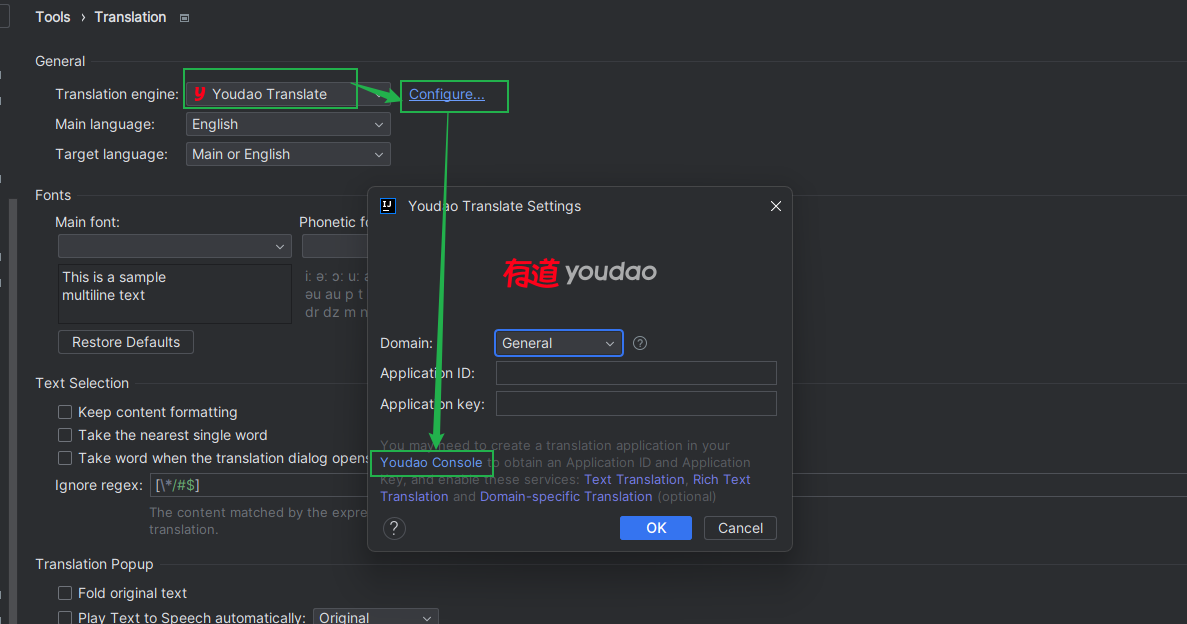This screenshot has width=1187, height=624.
Task: Click the Tools breadcrumb item
Action: click(x=52, y=17)
